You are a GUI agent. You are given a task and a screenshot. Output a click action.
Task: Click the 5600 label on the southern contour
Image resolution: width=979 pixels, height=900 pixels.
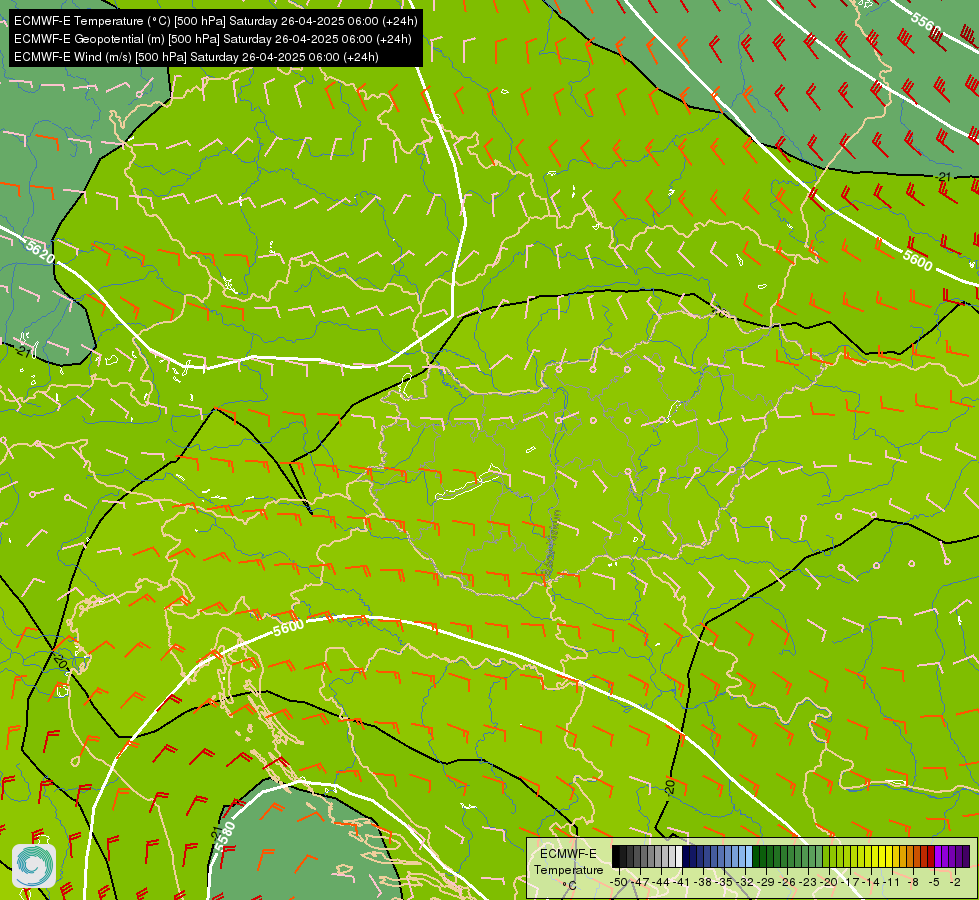[288, 627]
